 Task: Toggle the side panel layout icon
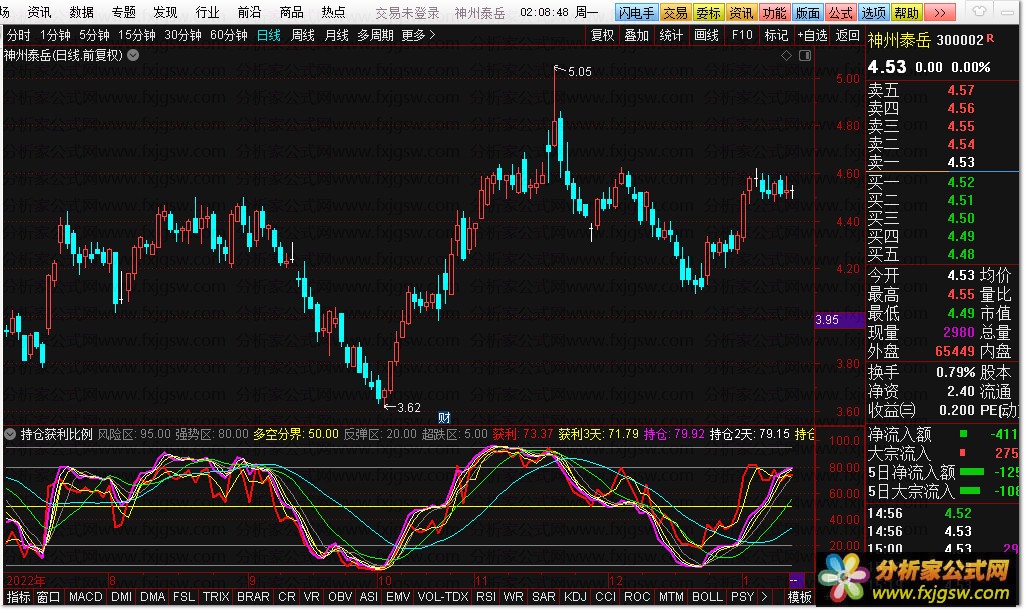tap(805, 56)
